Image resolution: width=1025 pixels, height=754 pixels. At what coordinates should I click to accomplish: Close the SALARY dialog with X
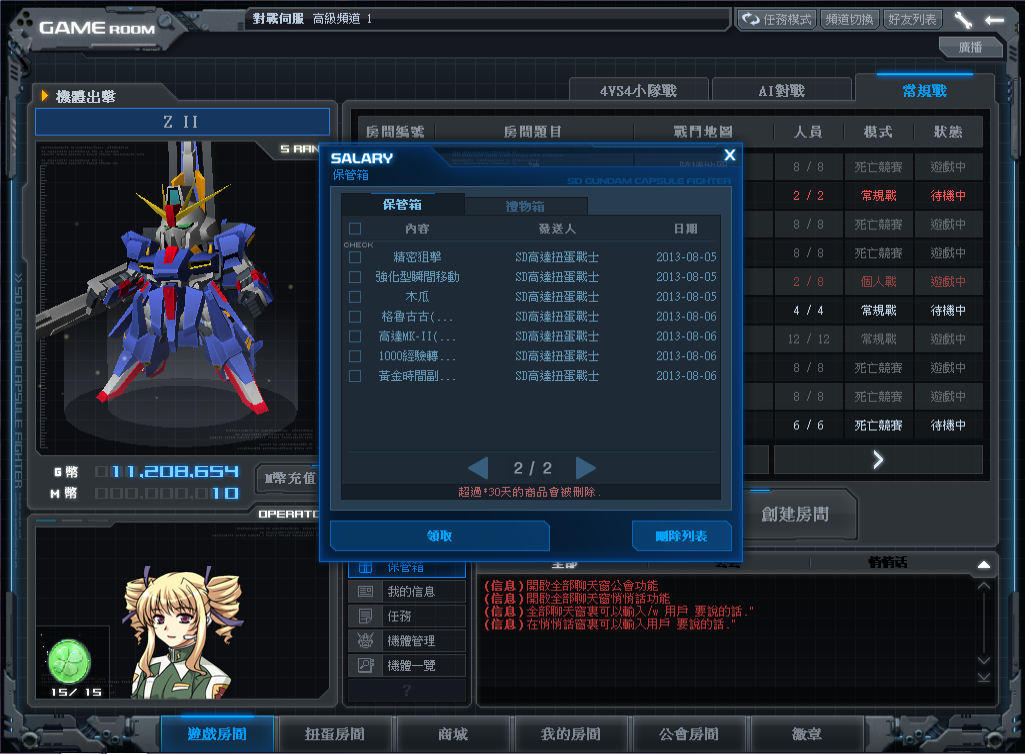coord(730,154)
